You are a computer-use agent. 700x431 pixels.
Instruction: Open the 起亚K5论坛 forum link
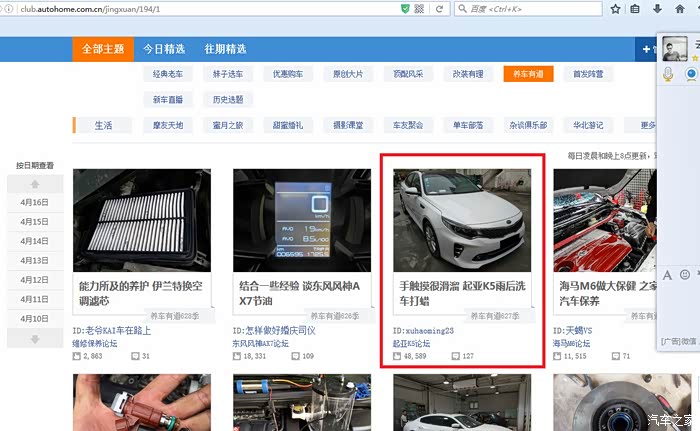coord(411,343)
